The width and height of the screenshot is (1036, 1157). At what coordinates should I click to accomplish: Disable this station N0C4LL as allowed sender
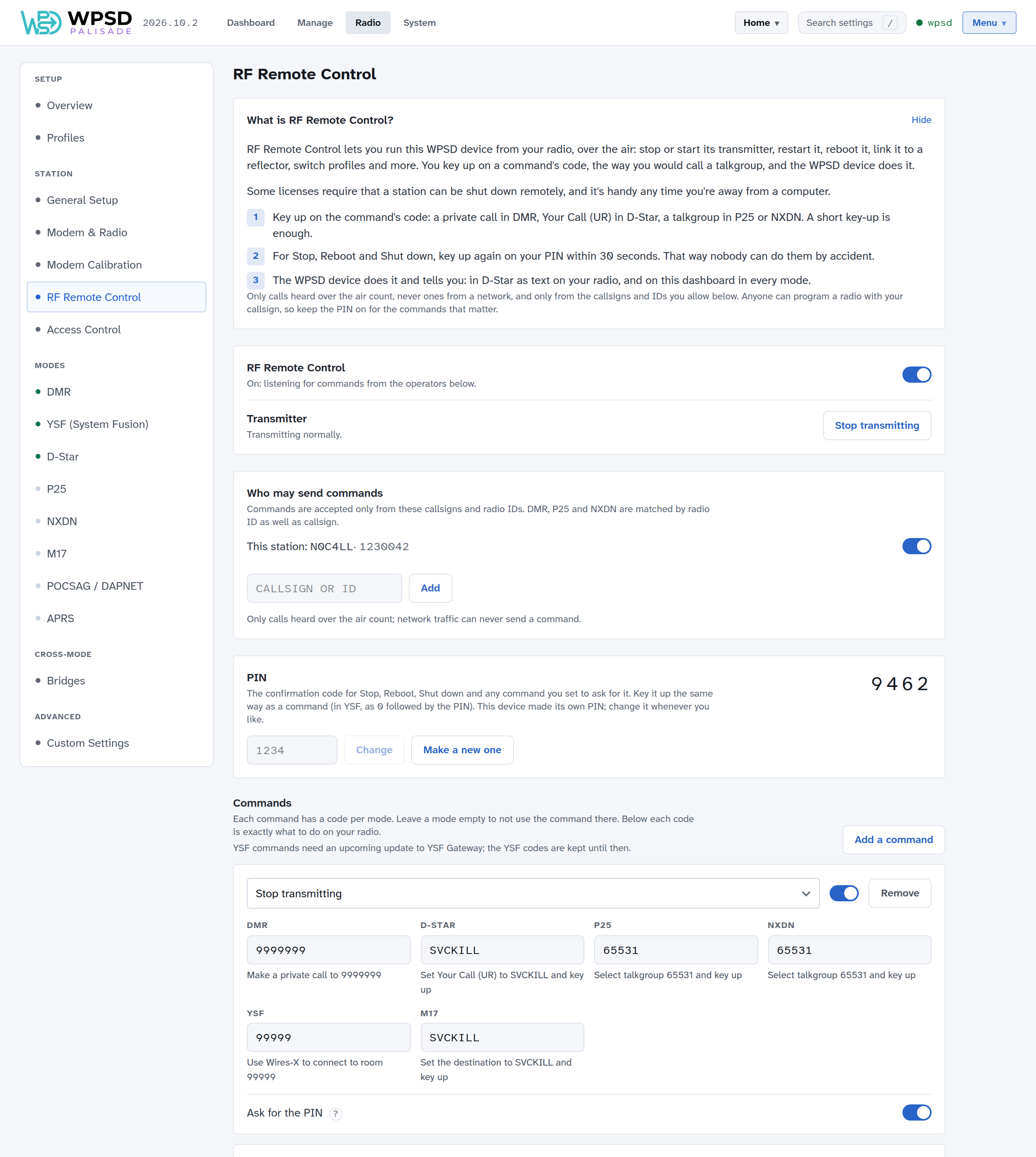click(x=916, y=547)
